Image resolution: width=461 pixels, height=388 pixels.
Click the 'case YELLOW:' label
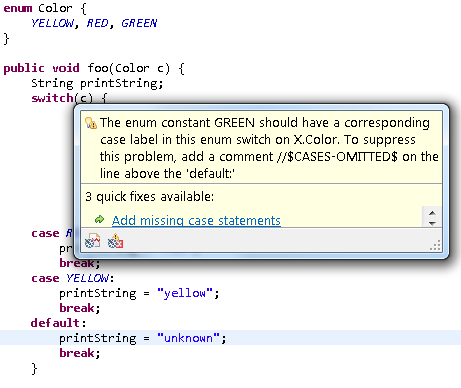point(73,278)
